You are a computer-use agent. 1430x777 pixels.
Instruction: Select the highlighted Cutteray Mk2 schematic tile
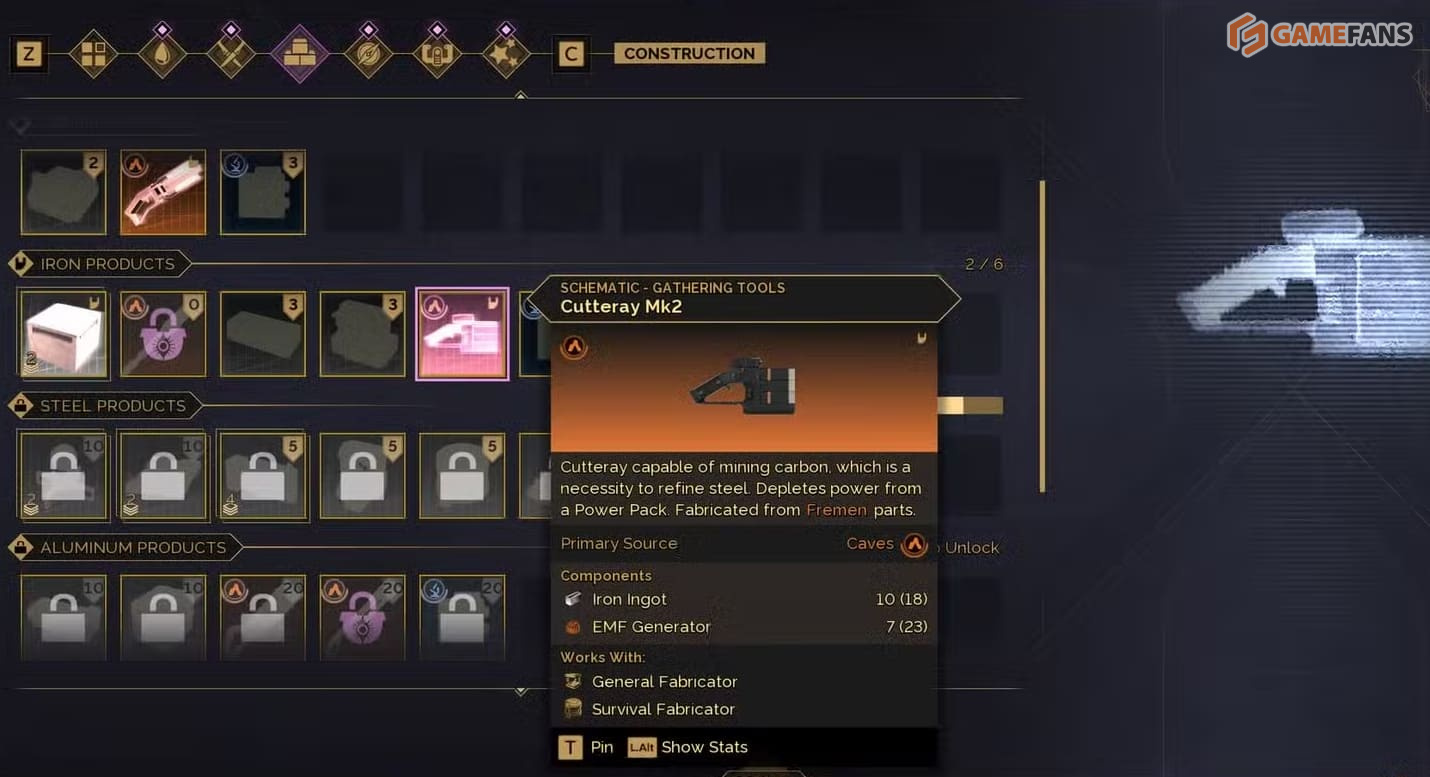(x=462, y=334)
